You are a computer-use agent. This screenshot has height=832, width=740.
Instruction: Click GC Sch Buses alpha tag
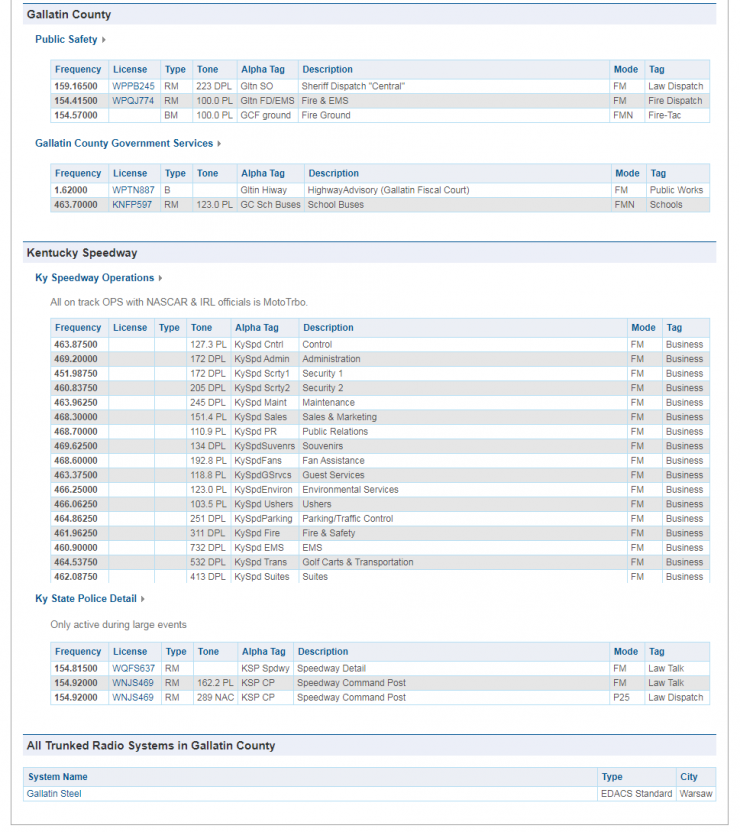pyautogui.click(x=270, y=205)
